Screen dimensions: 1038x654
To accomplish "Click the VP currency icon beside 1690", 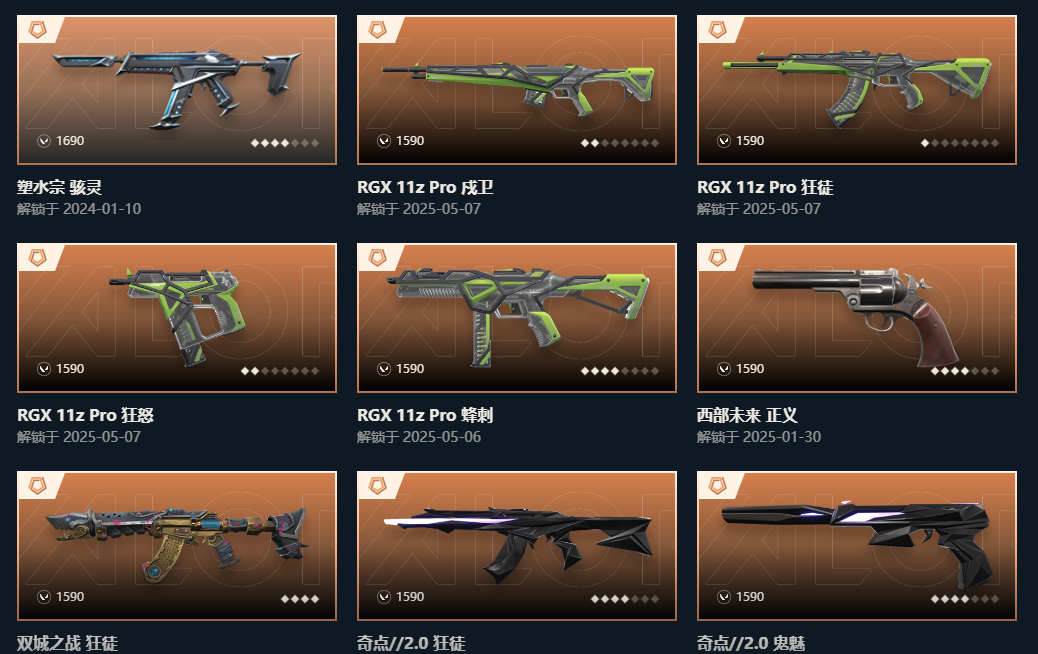I will tap(44, 141).
